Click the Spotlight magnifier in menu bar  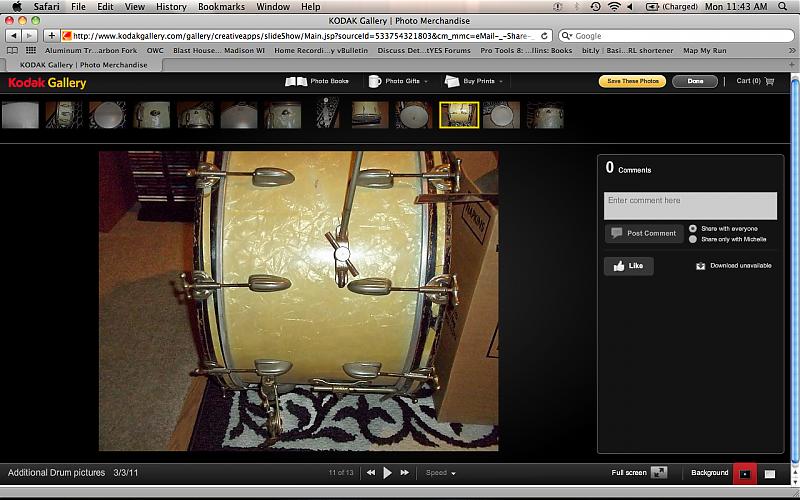[x=787, y=6]
